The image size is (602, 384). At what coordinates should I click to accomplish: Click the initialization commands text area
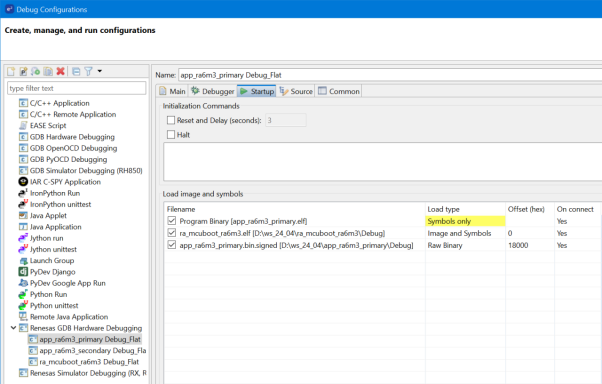point(382,162)
